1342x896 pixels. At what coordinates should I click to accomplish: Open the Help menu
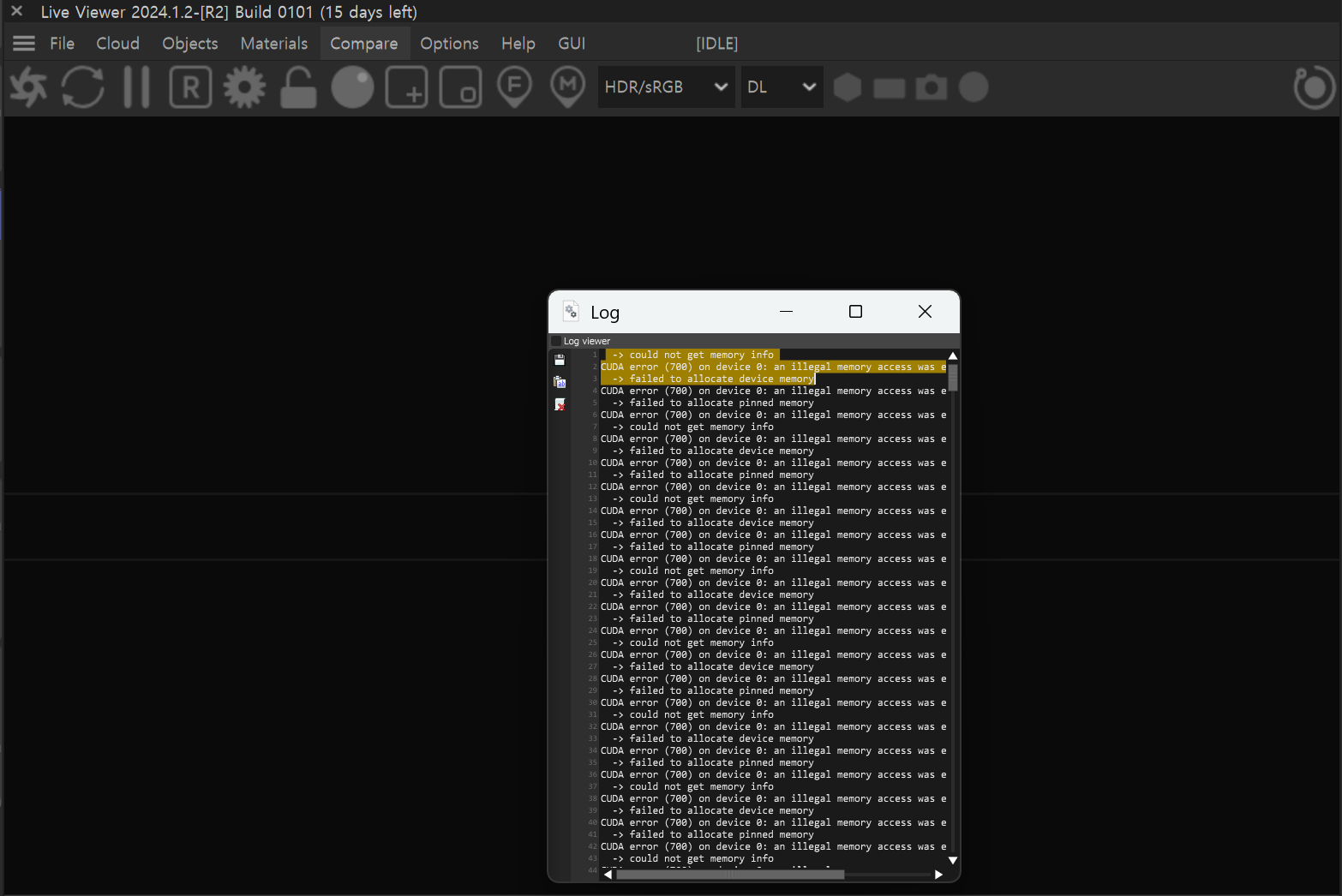click(518, 43)
